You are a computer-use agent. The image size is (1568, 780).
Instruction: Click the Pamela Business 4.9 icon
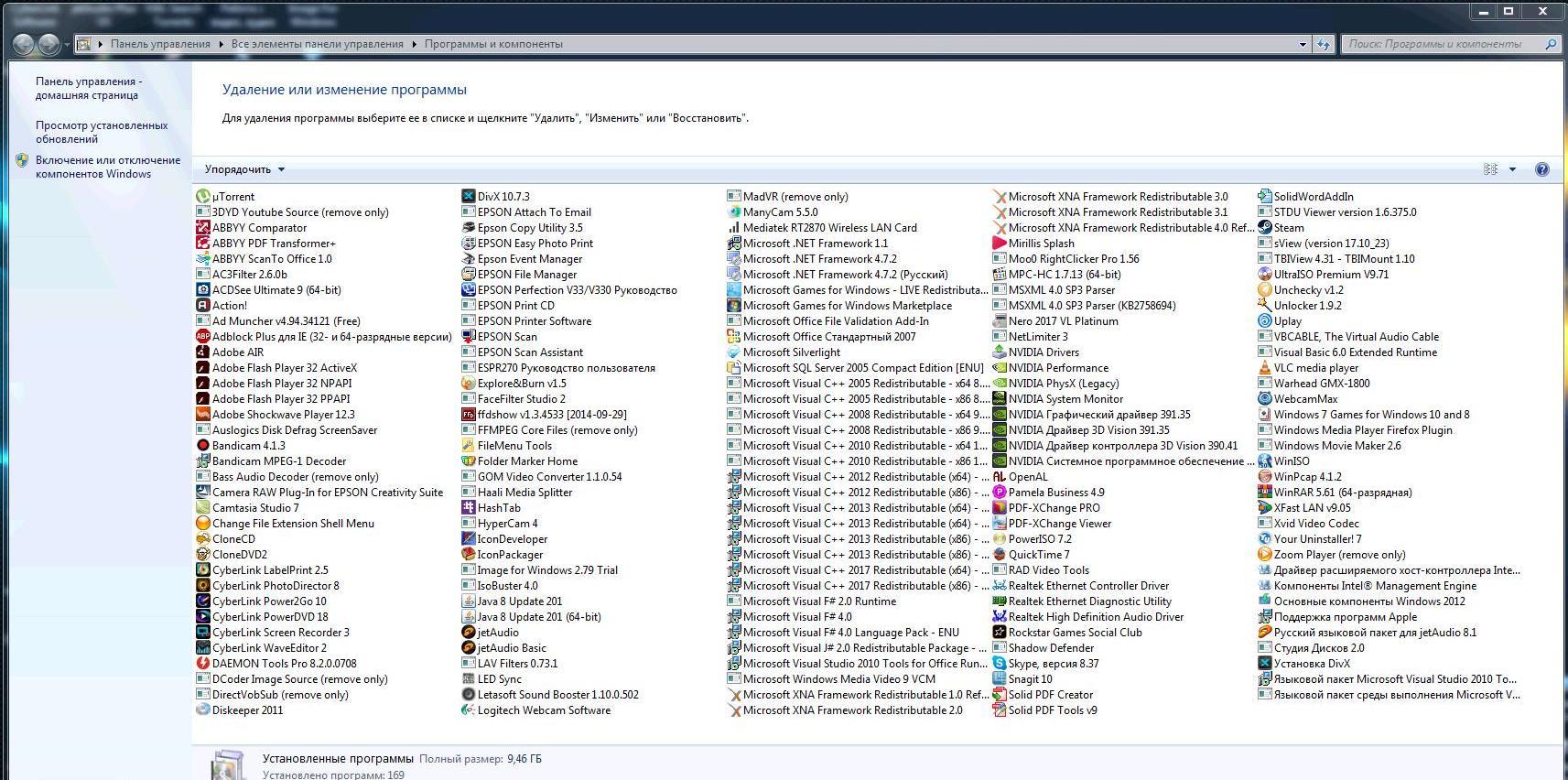coord(1000,492)
